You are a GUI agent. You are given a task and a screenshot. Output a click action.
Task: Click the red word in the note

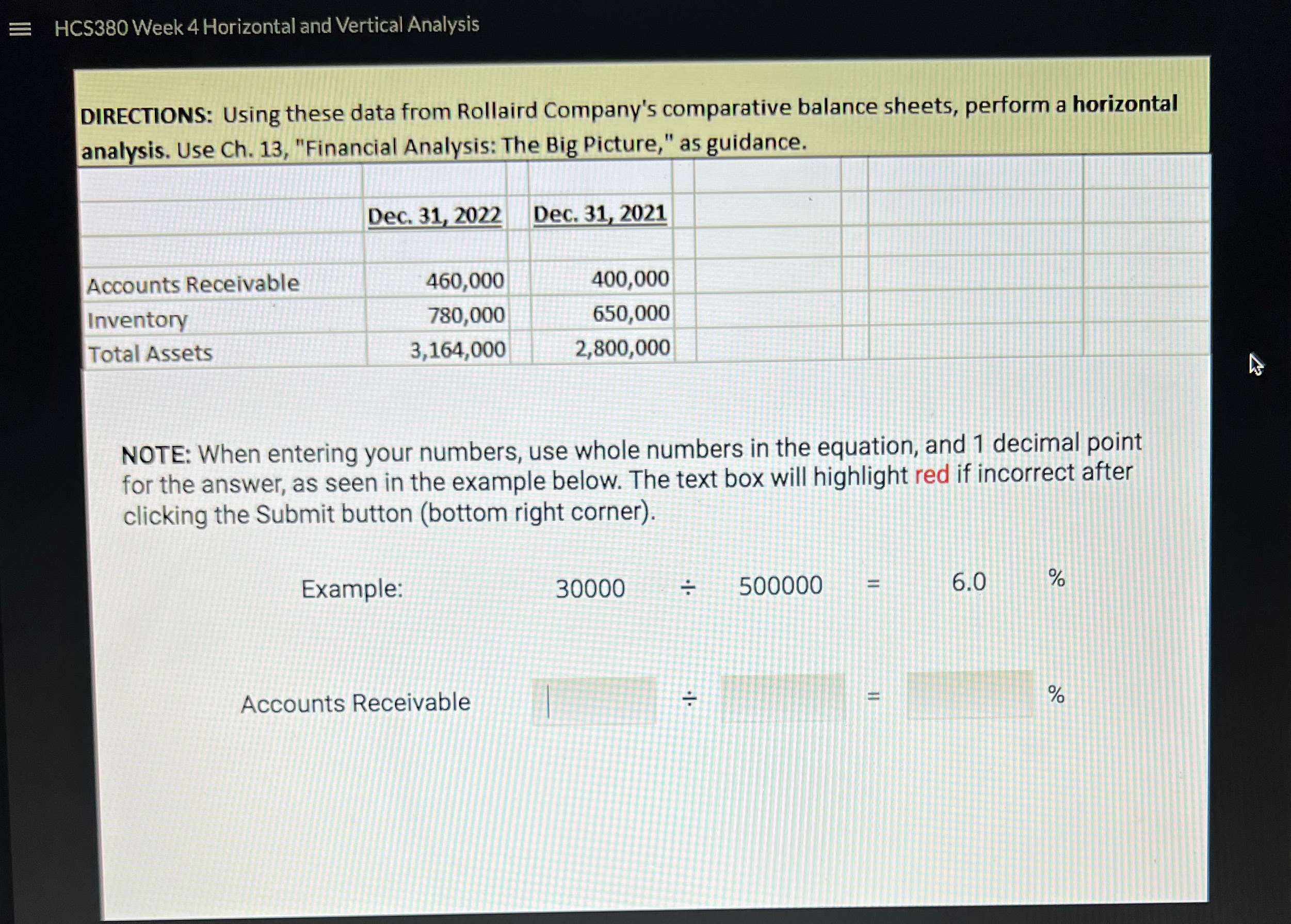coord(931,475)
